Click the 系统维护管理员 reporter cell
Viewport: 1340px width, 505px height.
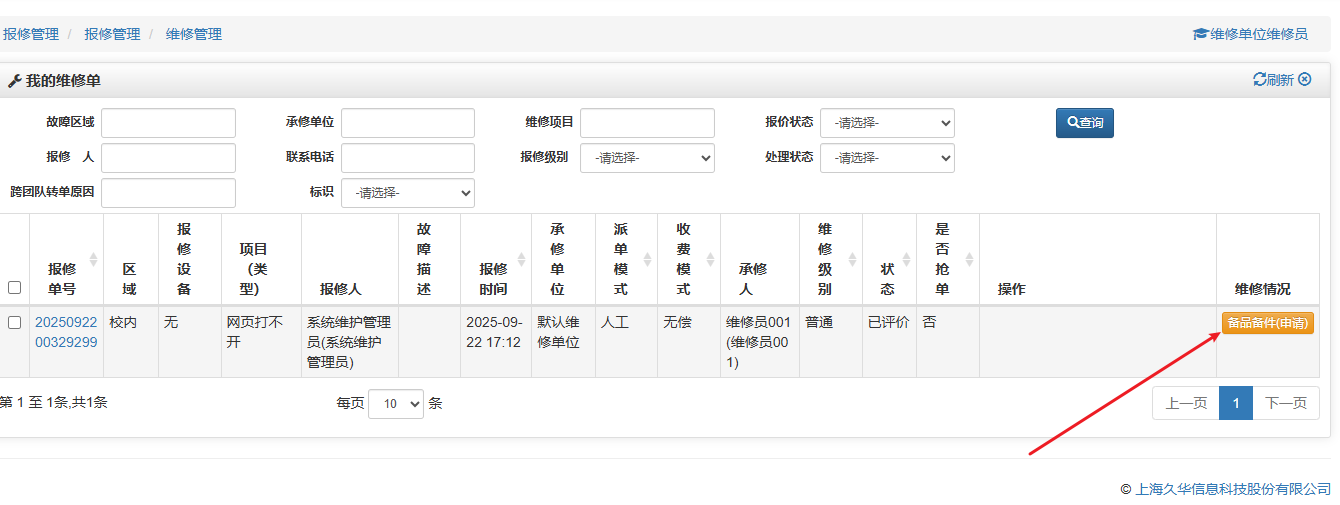(x=348, y=342)
